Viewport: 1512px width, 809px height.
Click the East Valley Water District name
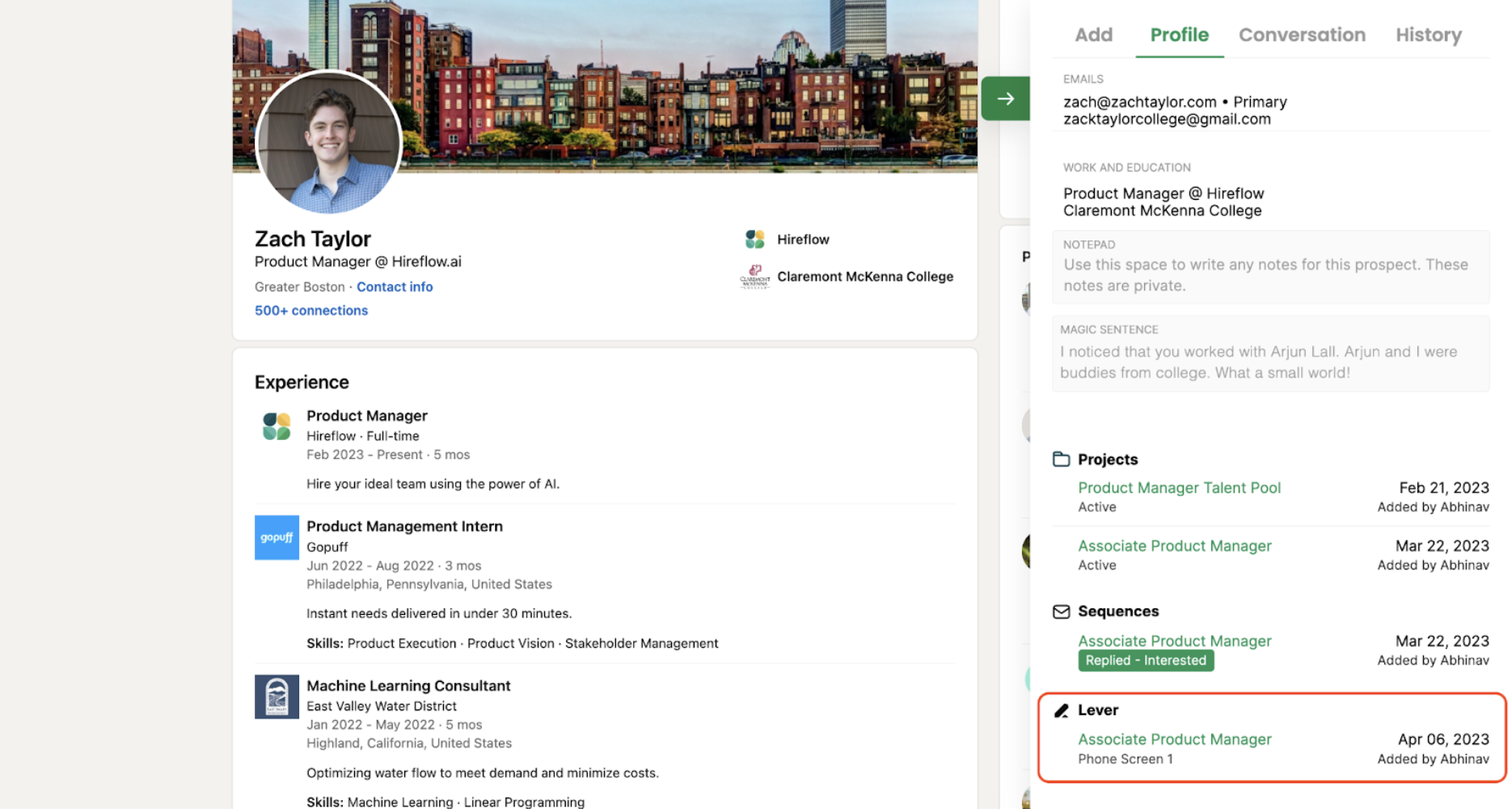381,706
